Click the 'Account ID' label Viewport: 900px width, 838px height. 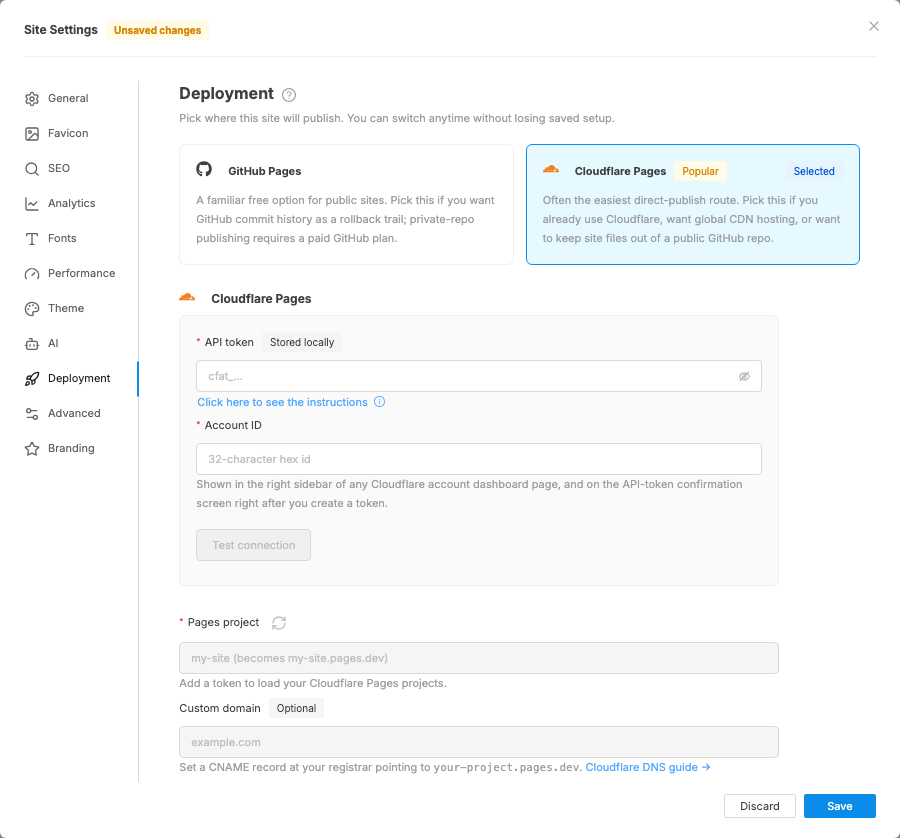coord(233,425)
